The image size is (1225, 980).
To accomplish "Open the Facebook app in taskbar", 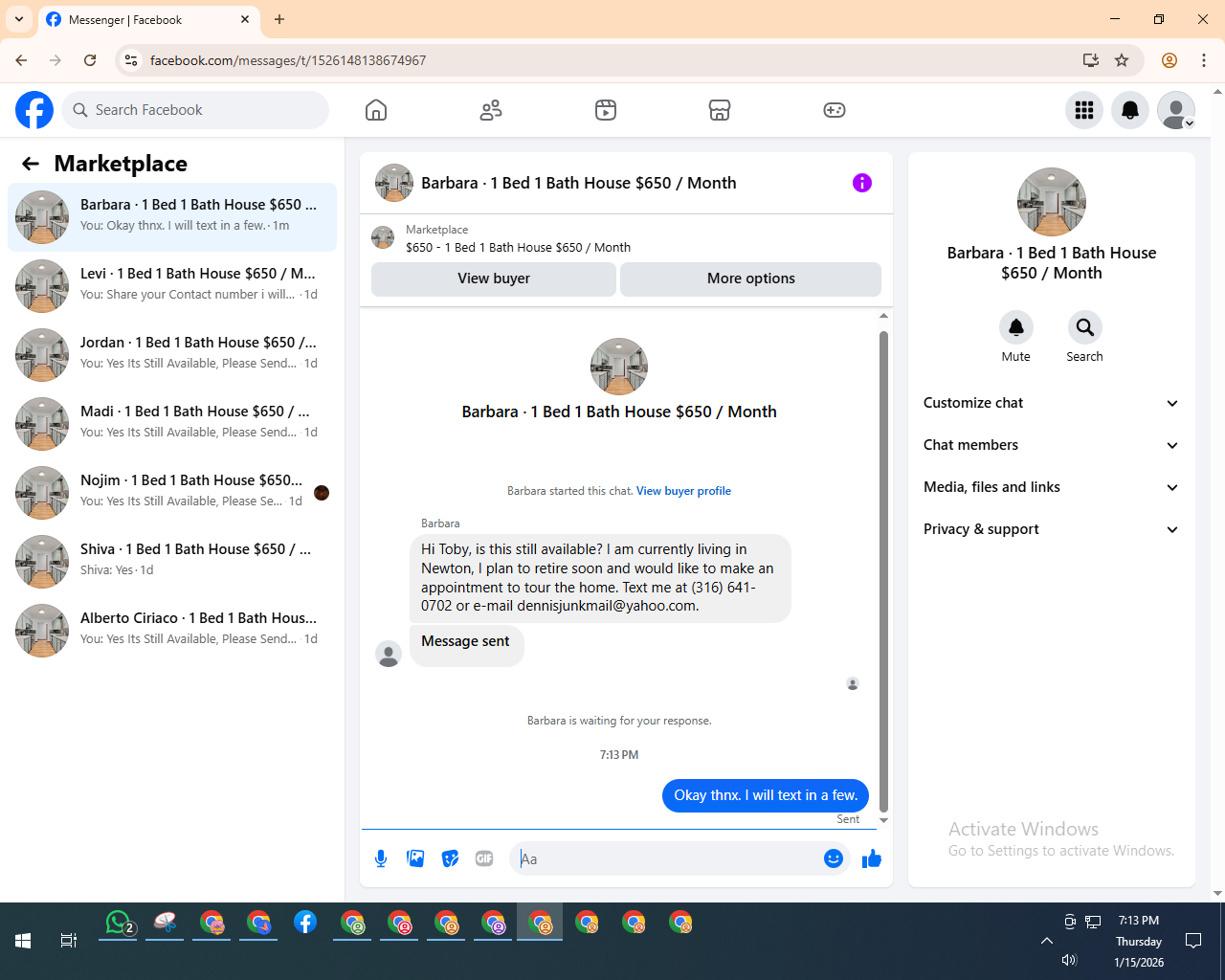I will (x=305, y=923).
